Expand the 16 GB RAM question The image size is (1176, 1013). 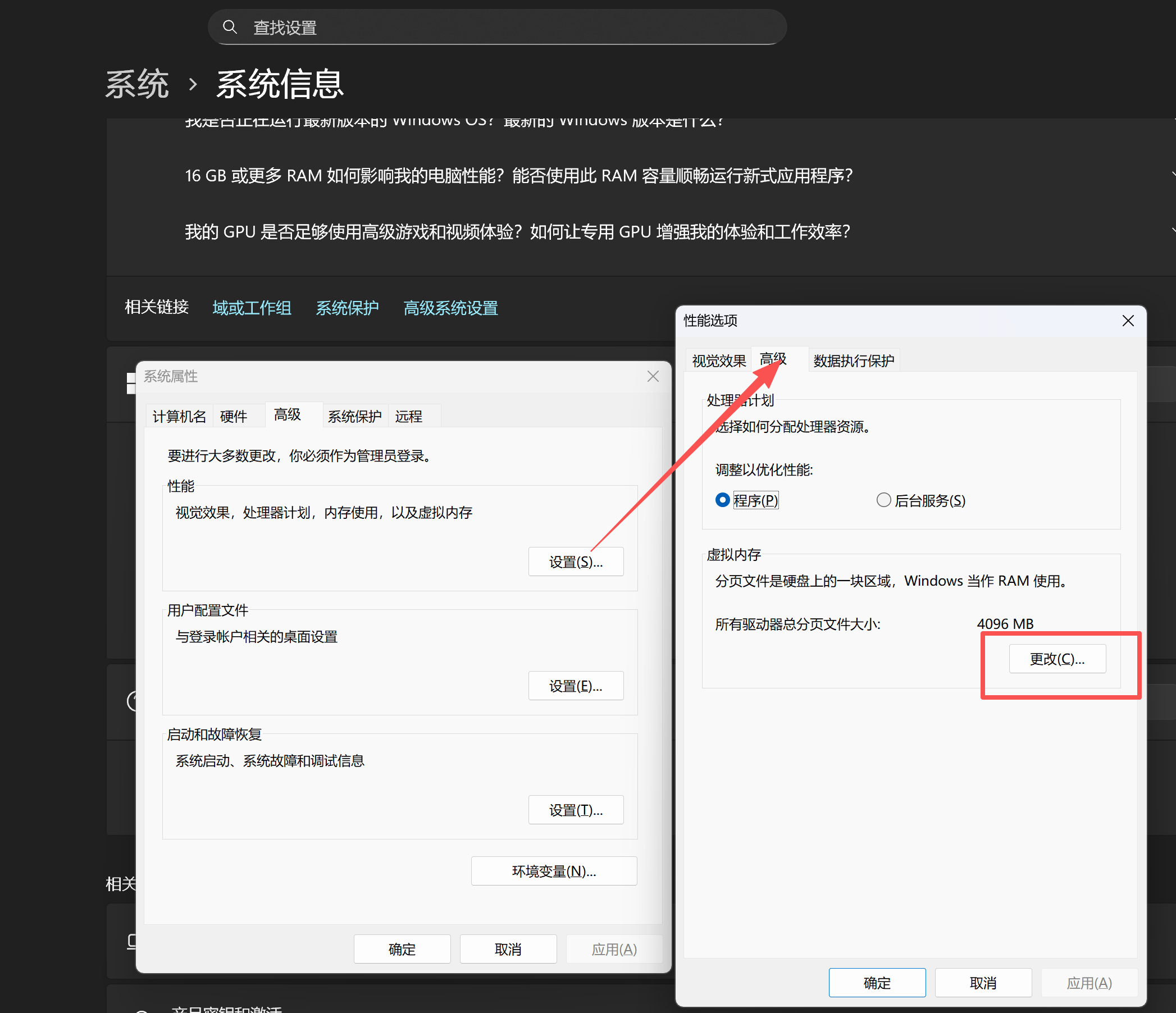pyautogui.click(x=518, y=176)
